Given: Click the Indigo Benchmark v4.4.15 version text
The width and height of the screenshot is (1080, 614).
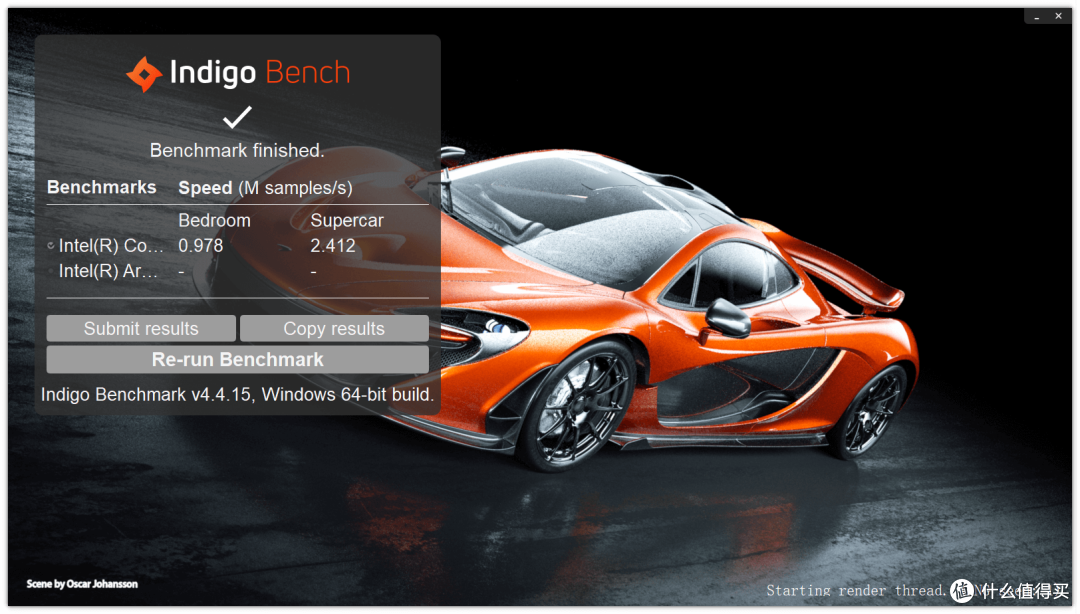Looking at the screenshot, I should click(x=237, y=394).
